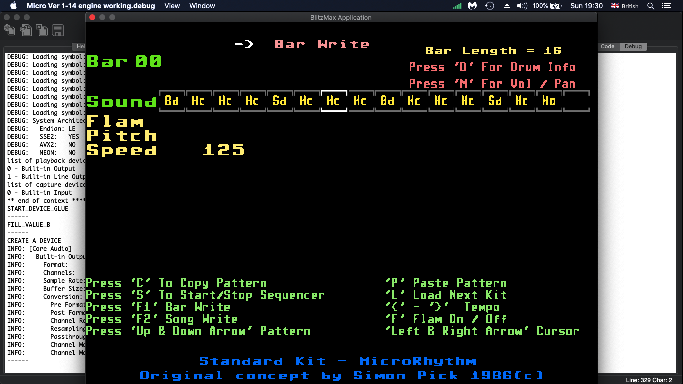Click the eject icon in the menu bar
Viewport: 683px width, 384px height.
click(x=507, y=6)
